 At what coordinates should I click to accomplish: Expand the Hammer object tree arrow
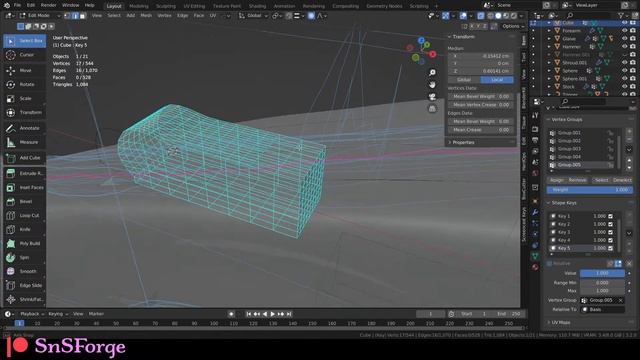(549, 47)
